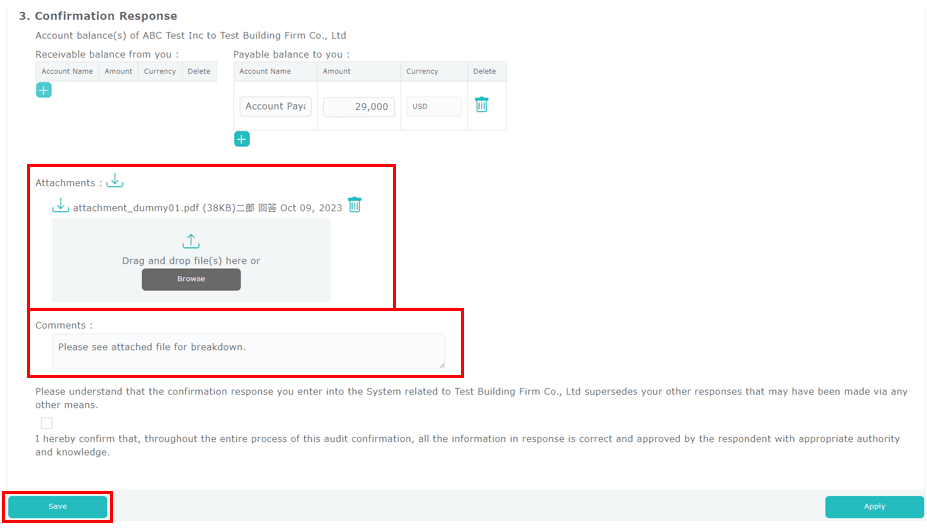Image resolution: width=927 pixels, height=528 pixels.
Task: Click into the Comments text box
Action: tap(247, 350)
